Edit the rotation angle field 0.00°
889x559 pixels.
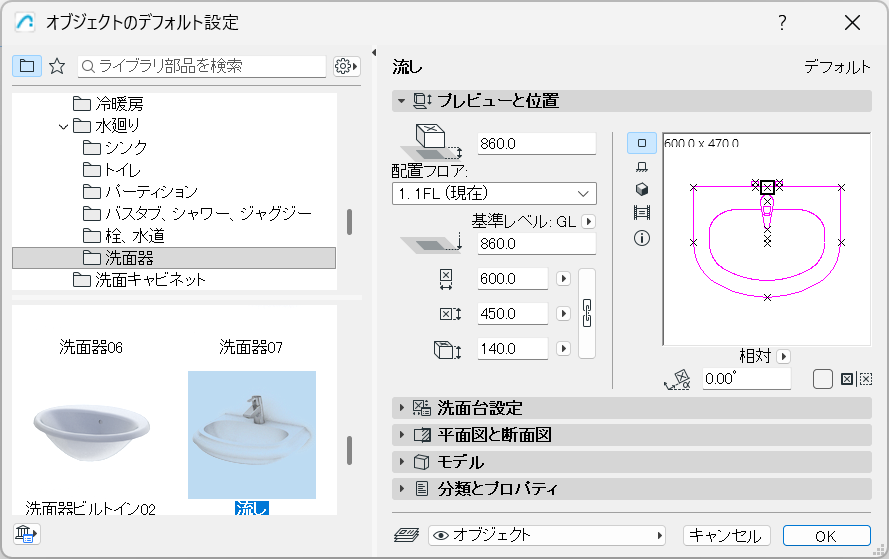click(x=746, y=379)
